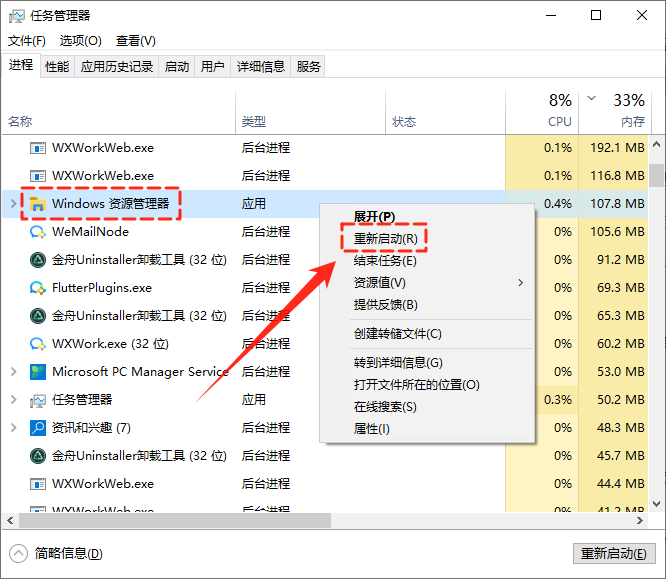Click the vertical scrollbar down arrow

pyautogui.click(x=657, y=504)
